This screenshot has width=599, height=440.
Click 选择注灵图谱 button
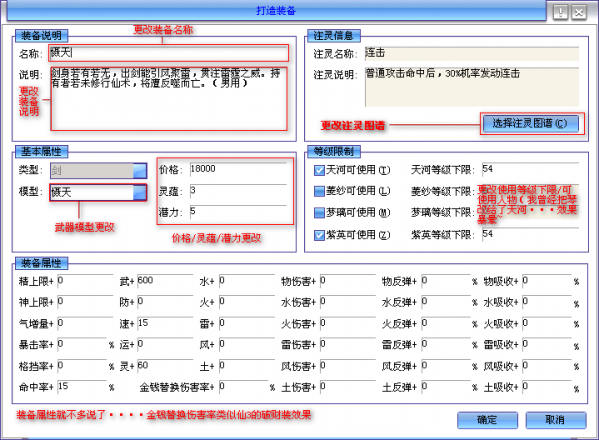tap(531, 123)
